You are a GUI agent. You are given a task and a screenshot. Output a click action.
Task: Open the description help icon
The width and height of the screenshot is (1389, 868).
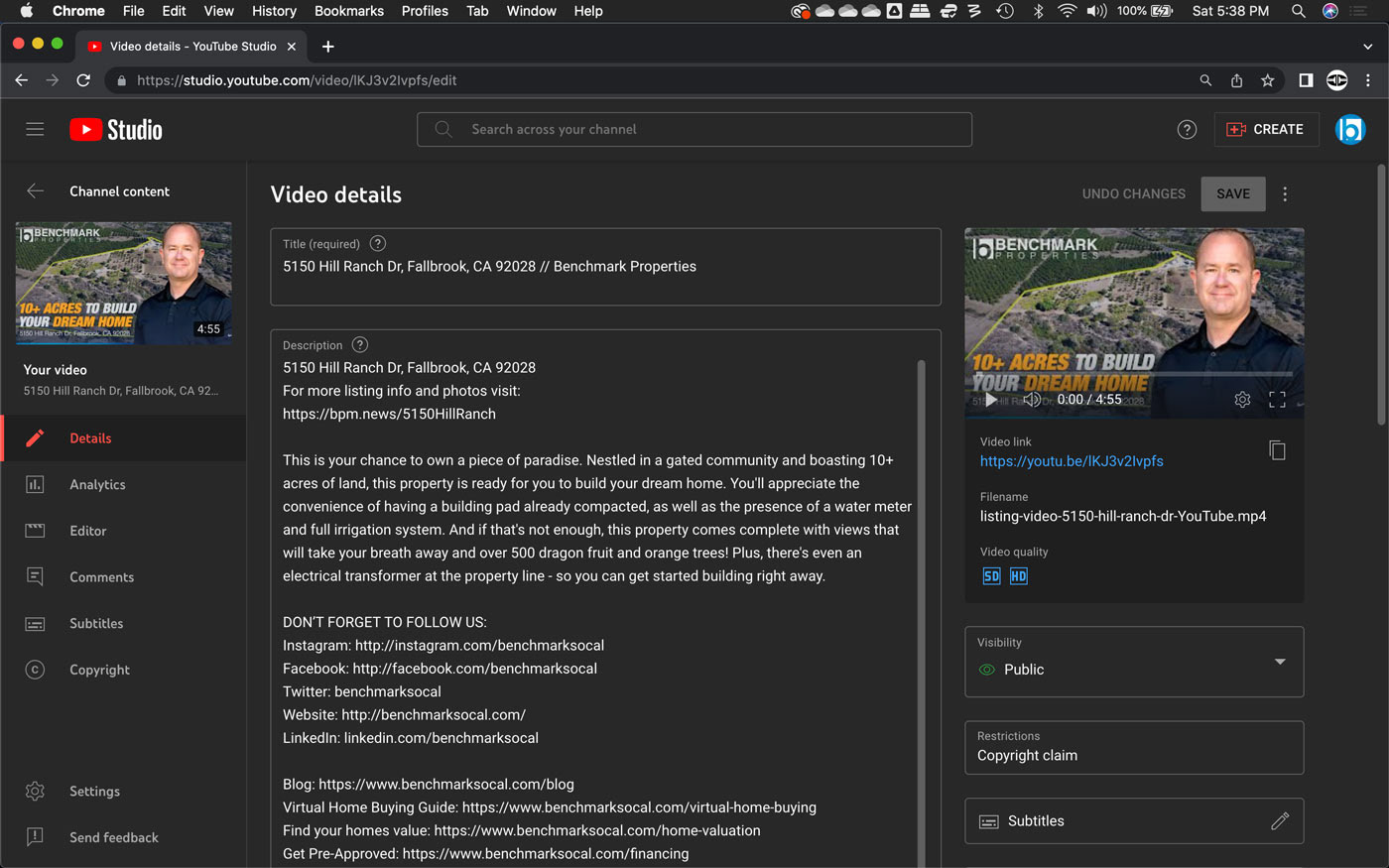click(x=360, y=344)
